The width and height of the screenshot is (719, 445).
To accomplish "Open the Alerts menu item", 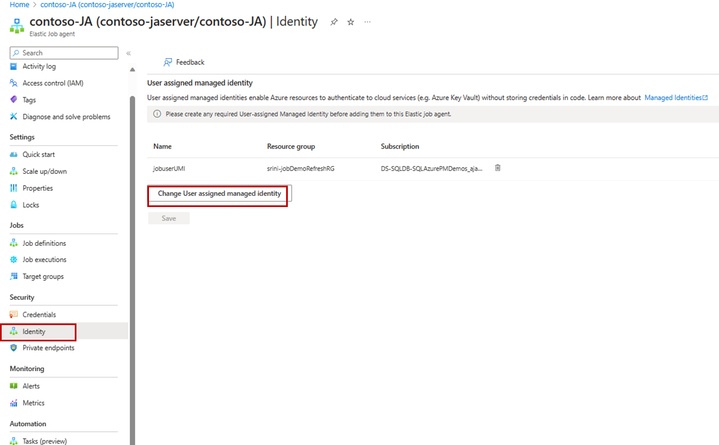I will point(31,386).
